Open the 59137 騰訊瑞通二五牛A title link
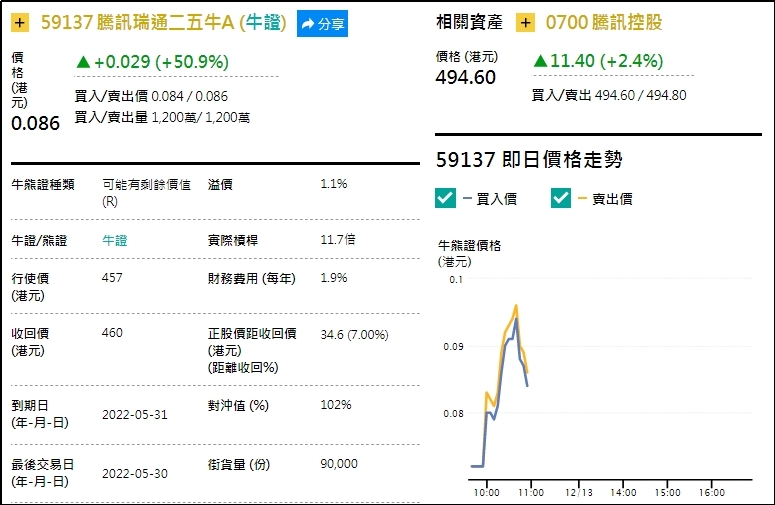The height and width of the screenshot is (505, 775). [164, 23]
